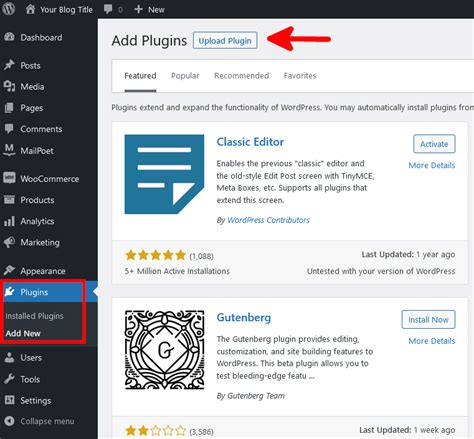The width and height of the screenshot is (474, 439).
Task: Select the Plugins menu label
Action: click(x=34, y=292)
